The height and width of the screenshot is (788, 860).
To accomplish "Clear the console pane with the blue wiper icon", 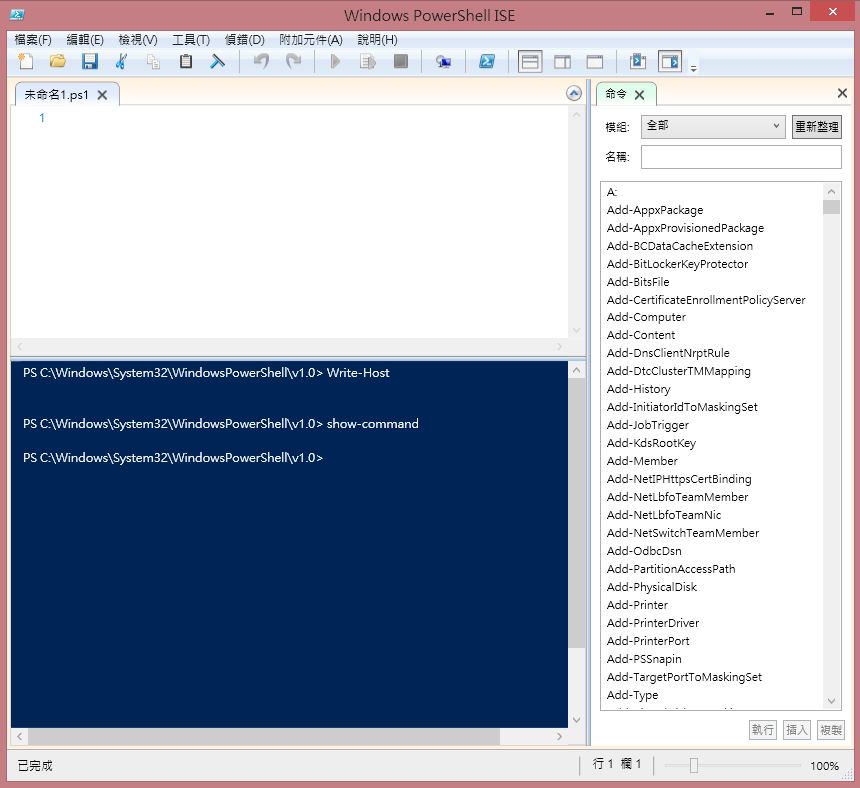I will click(218, 61).
